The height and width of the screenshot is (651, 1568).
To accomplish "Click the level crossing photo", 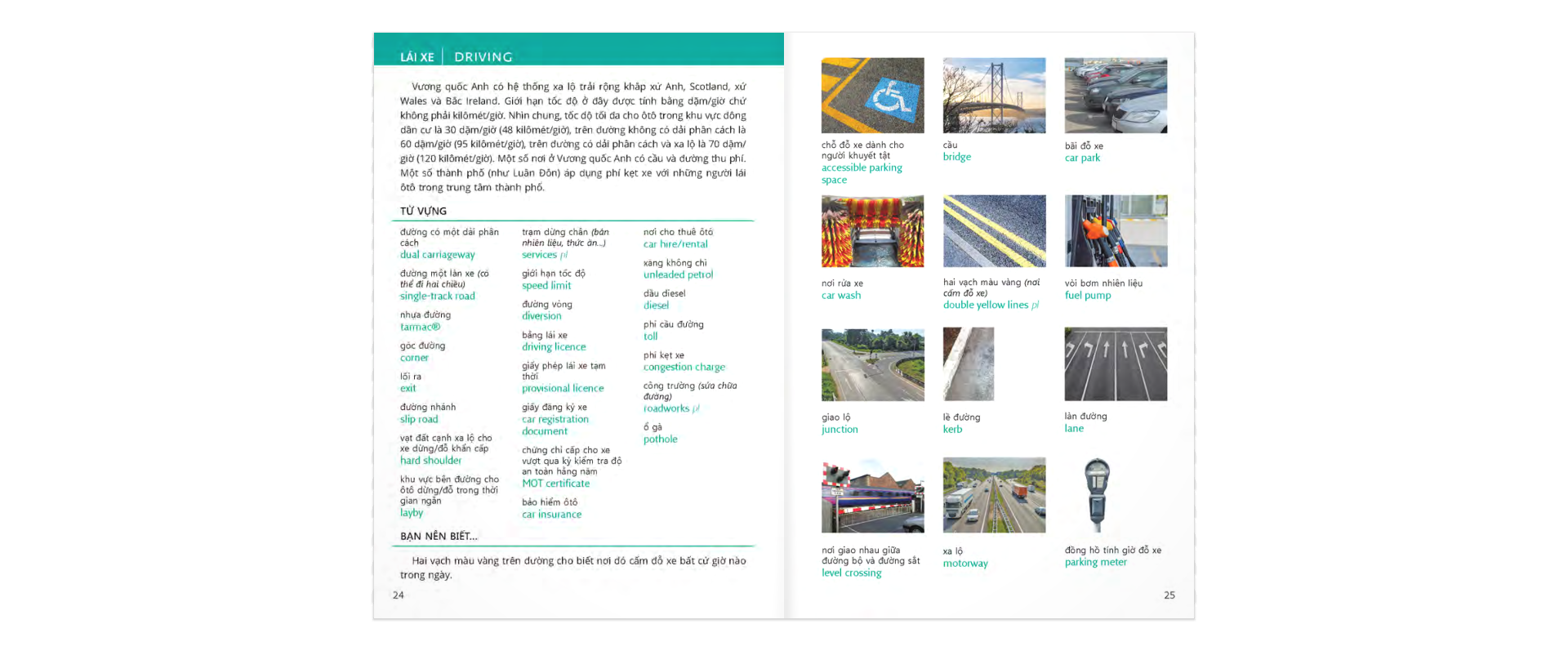I will (872, 496).
